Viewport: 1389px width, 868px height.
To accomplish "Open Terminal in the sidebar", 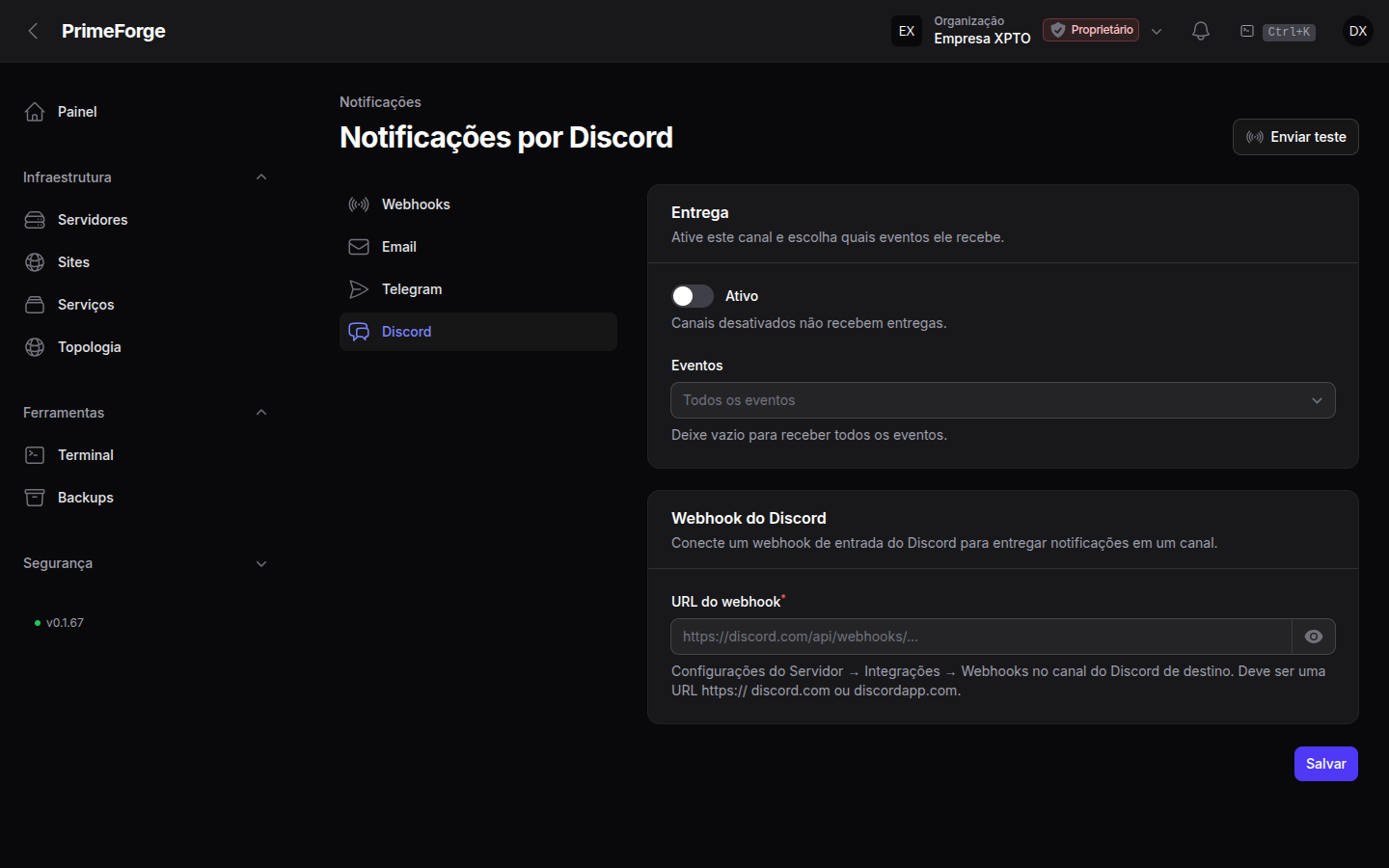I will 145,455.
